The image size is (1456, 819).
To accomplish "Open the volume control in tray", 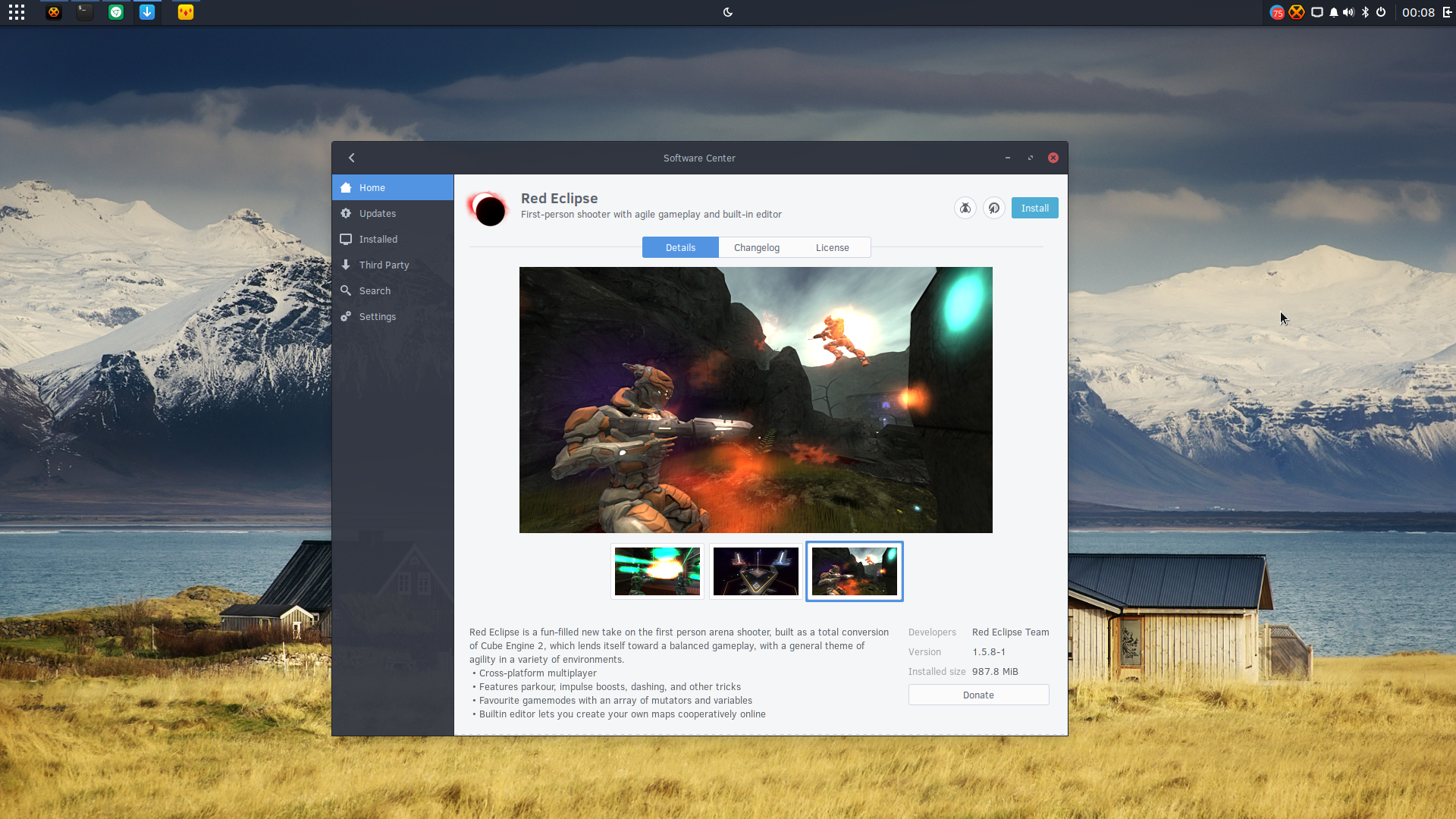I will point(1348,12).
